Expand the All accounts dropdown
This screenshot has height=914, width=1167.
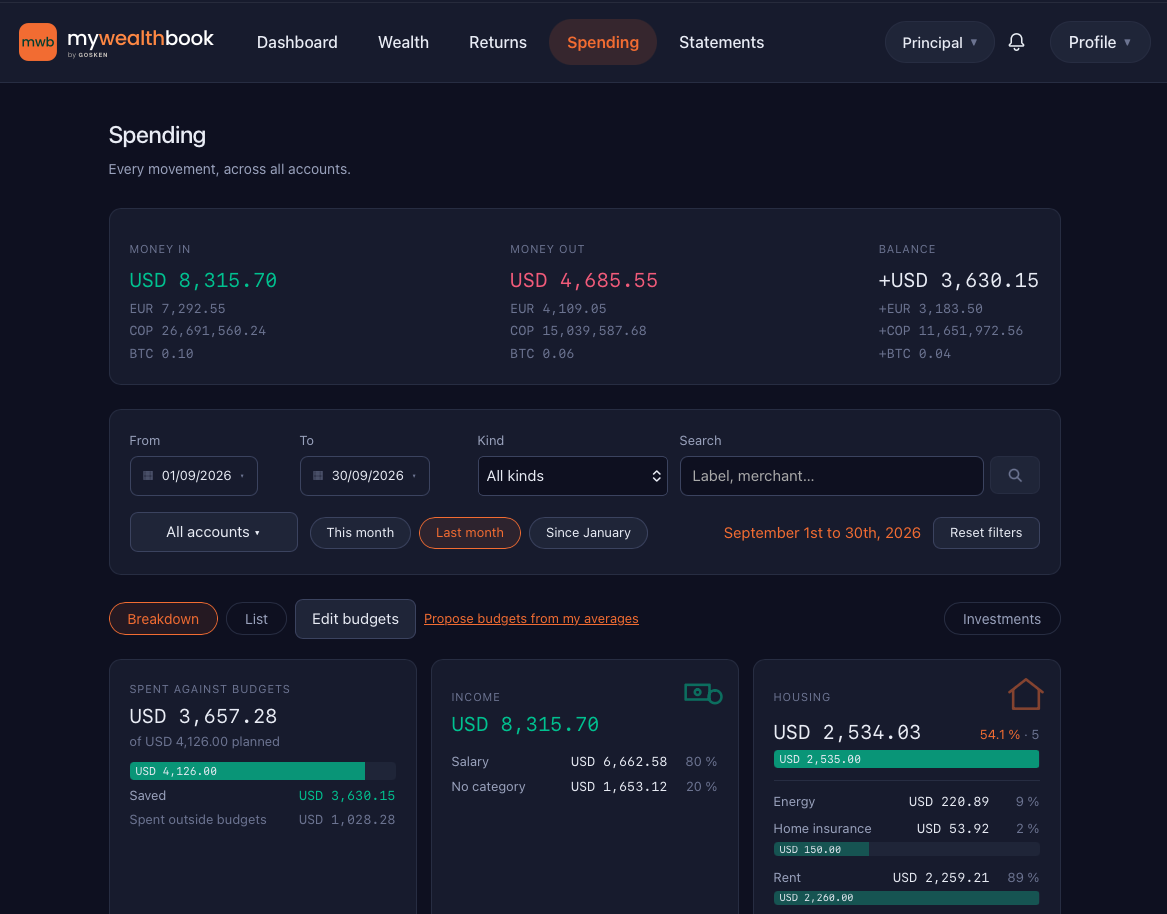coord(214,532)
